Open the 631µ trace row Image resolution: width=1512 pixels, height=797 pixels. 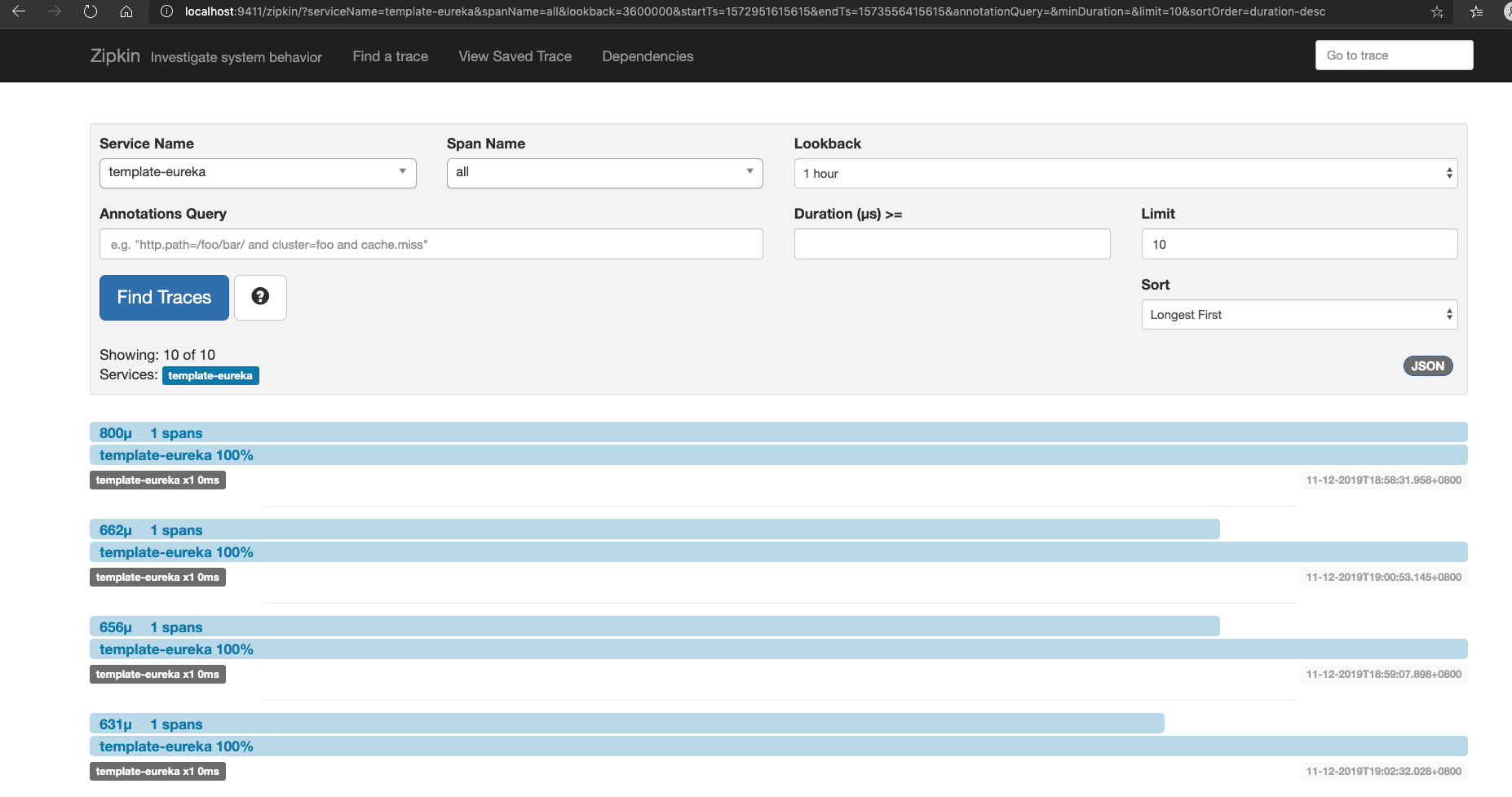[x=626, y=724]
